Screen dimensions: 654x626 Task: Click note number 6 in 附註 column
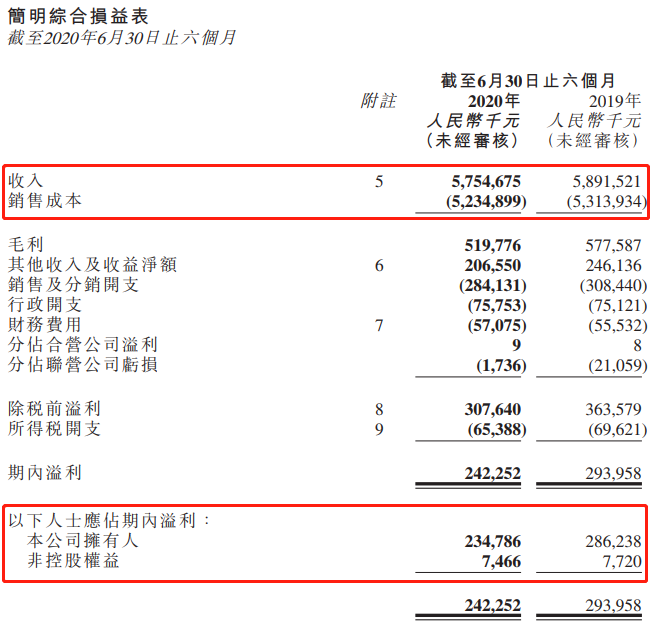coord(379,265)
